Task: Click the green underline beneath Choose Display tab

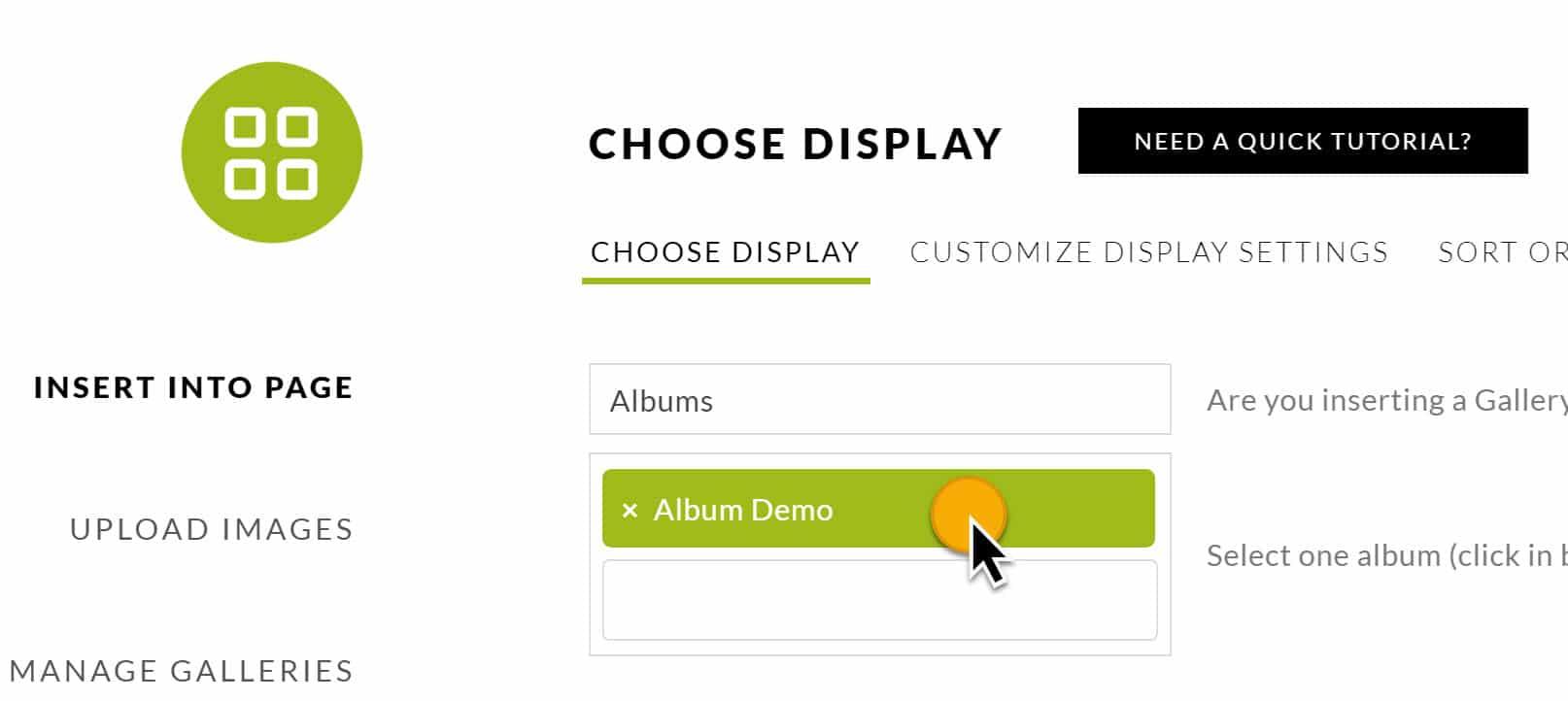Action: [726, 281]
